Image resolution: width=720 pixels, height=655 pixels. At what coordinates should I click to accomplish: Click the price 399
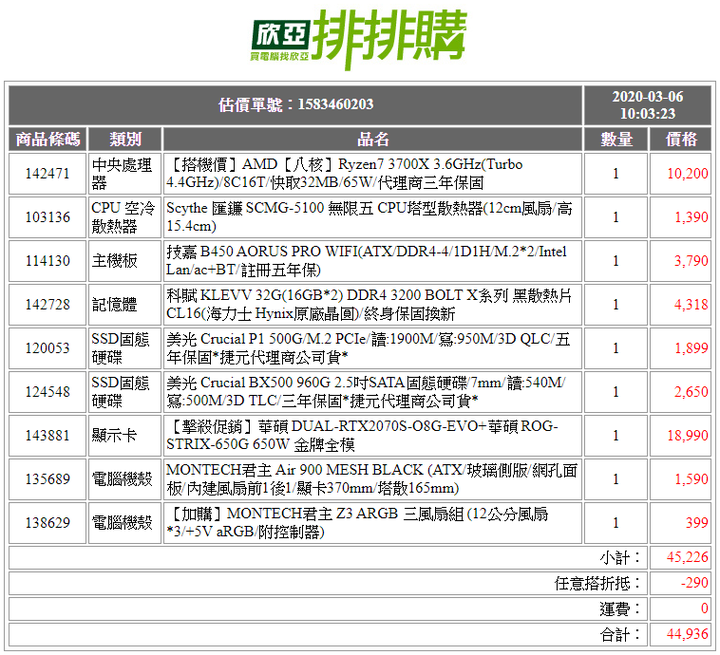click(697, 523)
